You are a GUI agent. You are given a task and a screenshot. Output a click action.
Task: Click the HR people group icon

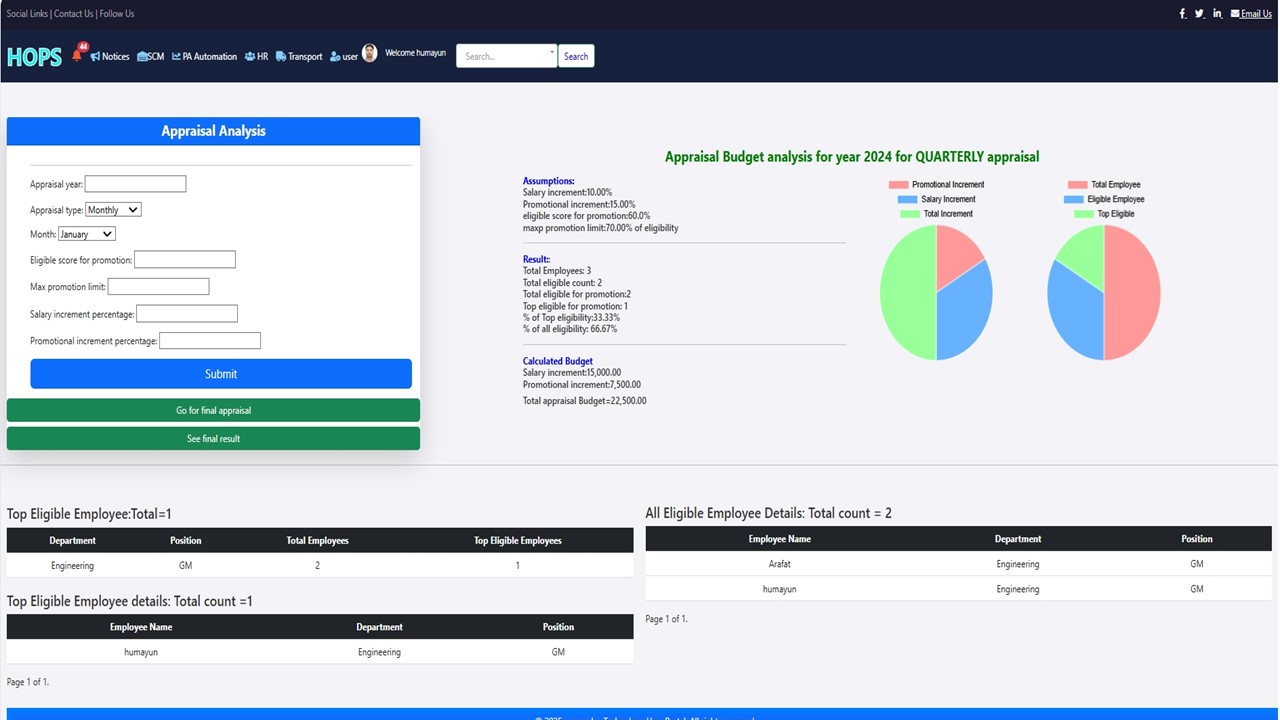coord(249,57)
